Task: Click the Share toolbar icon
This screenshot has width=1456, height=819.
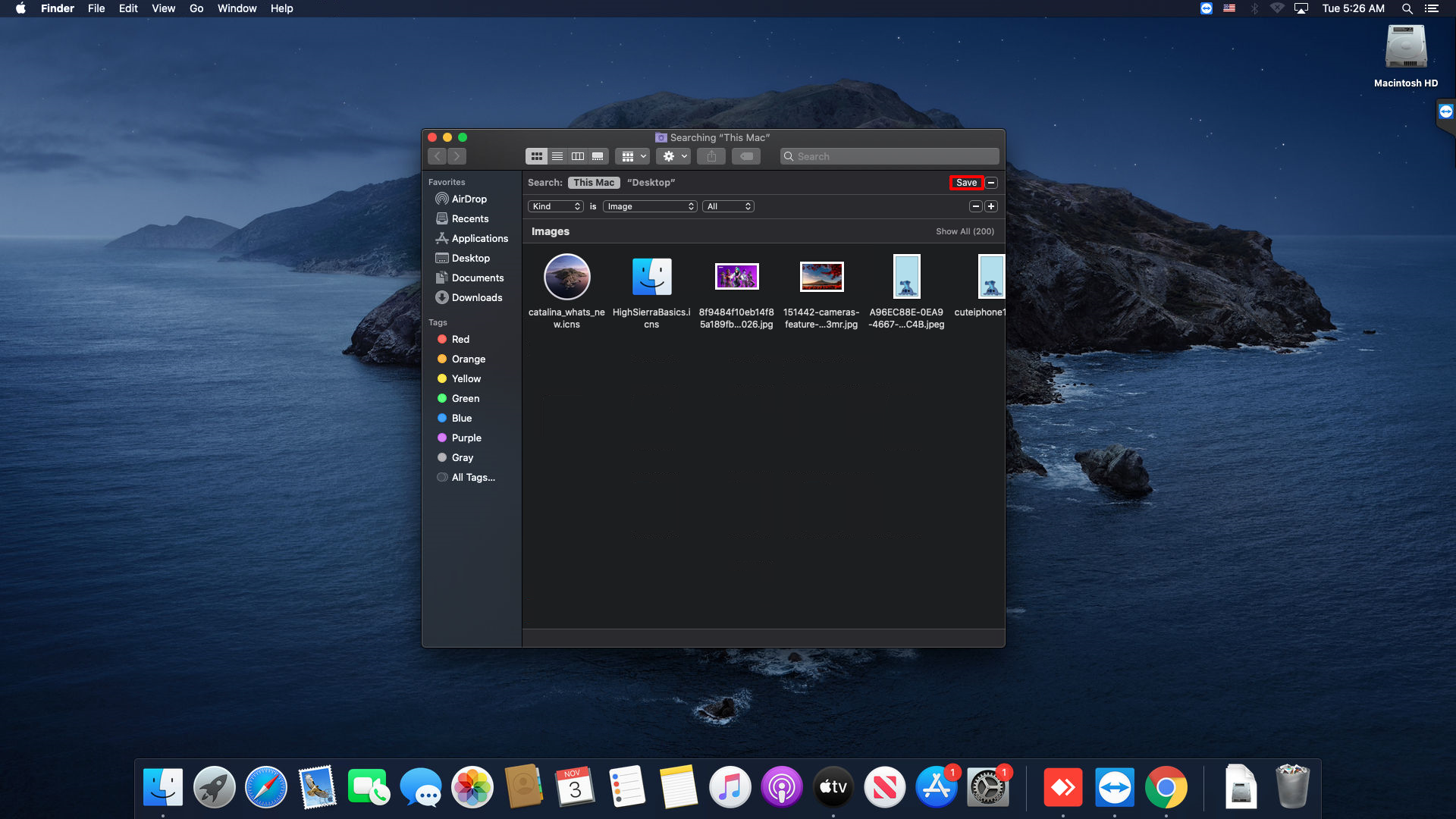Action: pos(711,156)
